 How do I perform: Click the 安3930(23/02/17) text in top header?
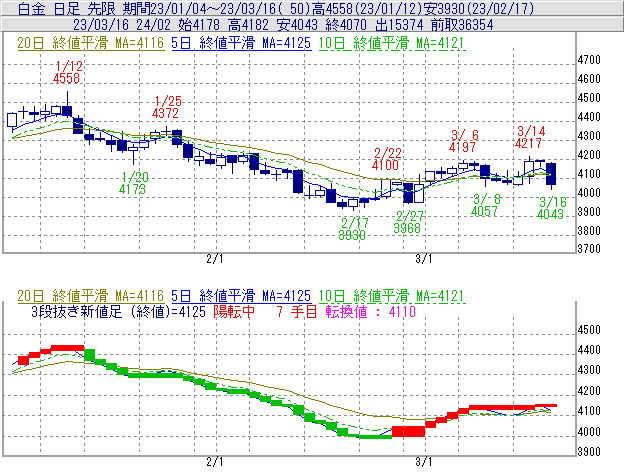(479, 9)
